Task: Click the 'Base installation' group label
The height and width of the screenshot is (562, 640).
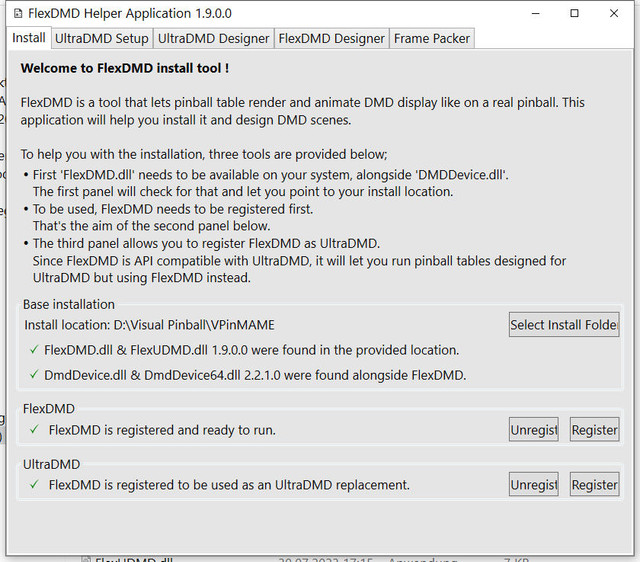Action: point(69,304)
